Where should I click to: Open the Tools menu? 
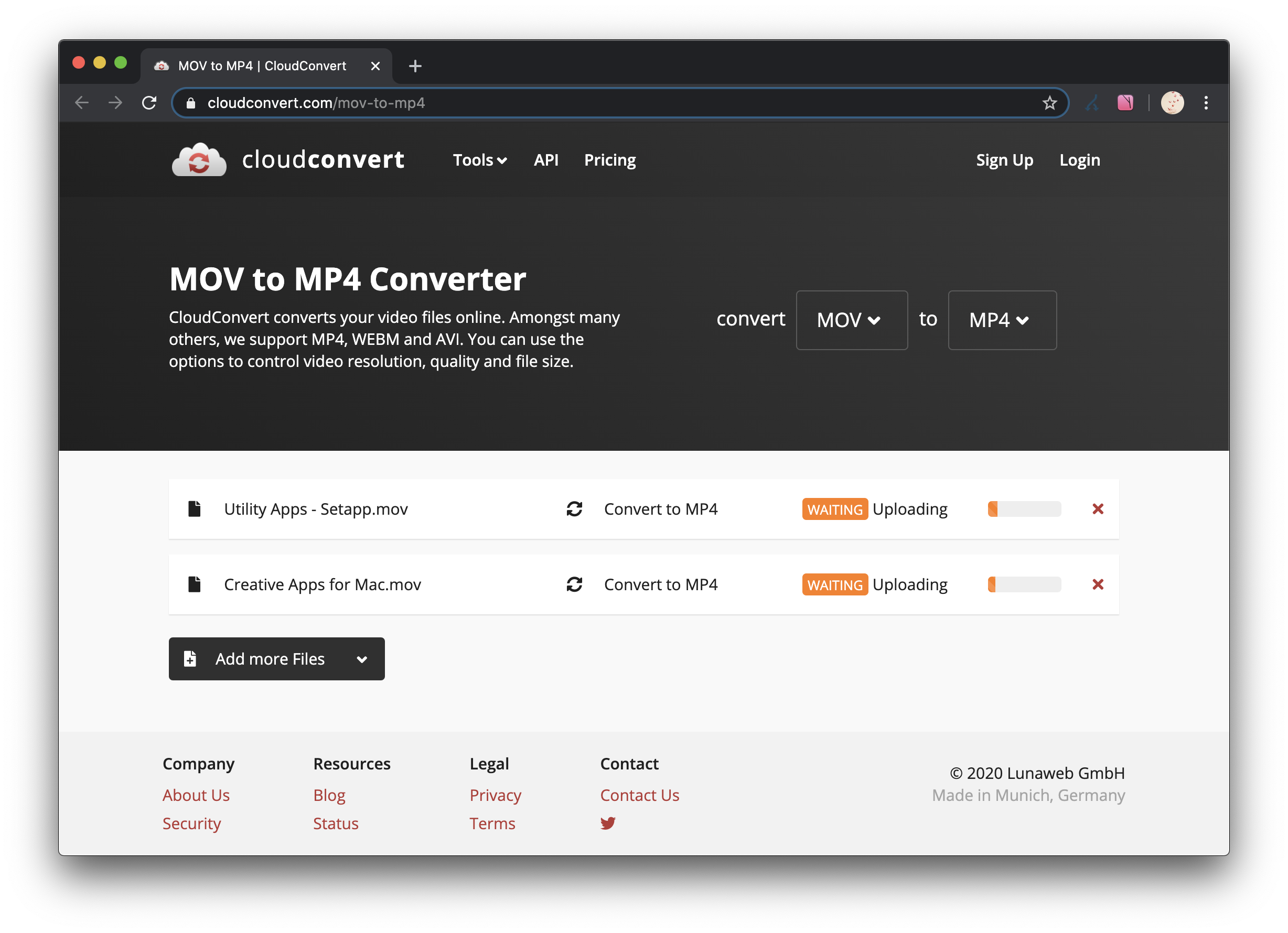click(x=478, y=160)
